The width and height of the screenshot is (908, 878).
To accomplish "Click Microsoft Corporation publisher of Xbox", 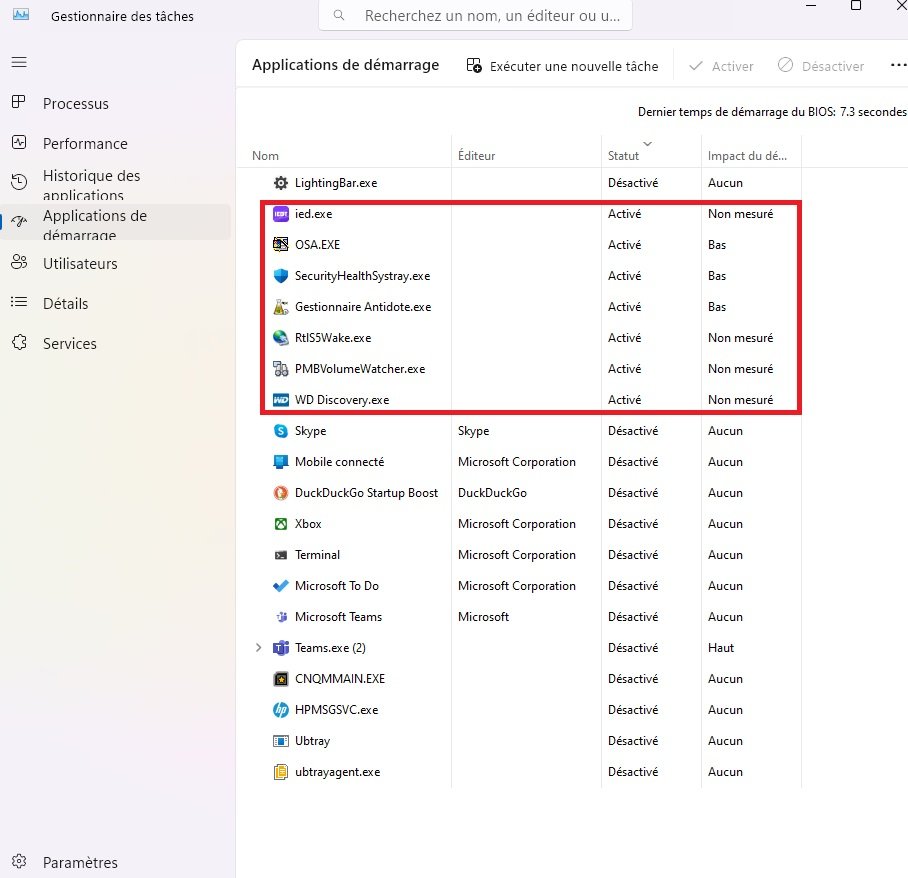I will click(517, 524).
